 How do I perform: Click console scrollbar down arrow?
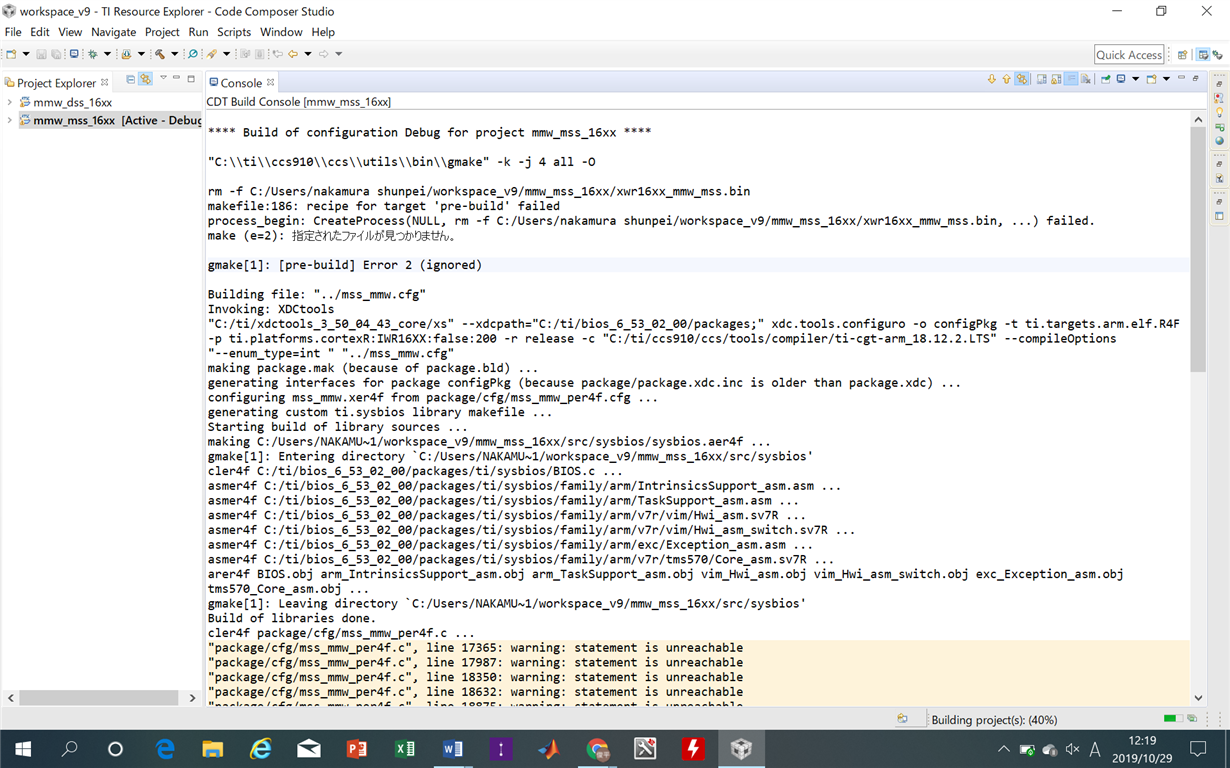point(1198,698)
